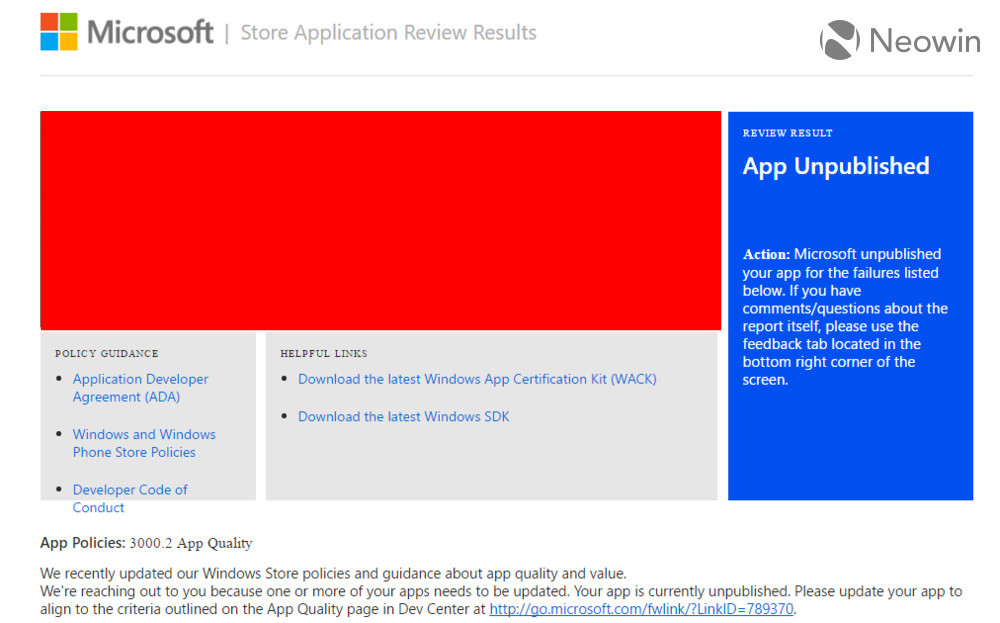
Task: Click the Microsoft wordmark text
Action: coord(150,32)
